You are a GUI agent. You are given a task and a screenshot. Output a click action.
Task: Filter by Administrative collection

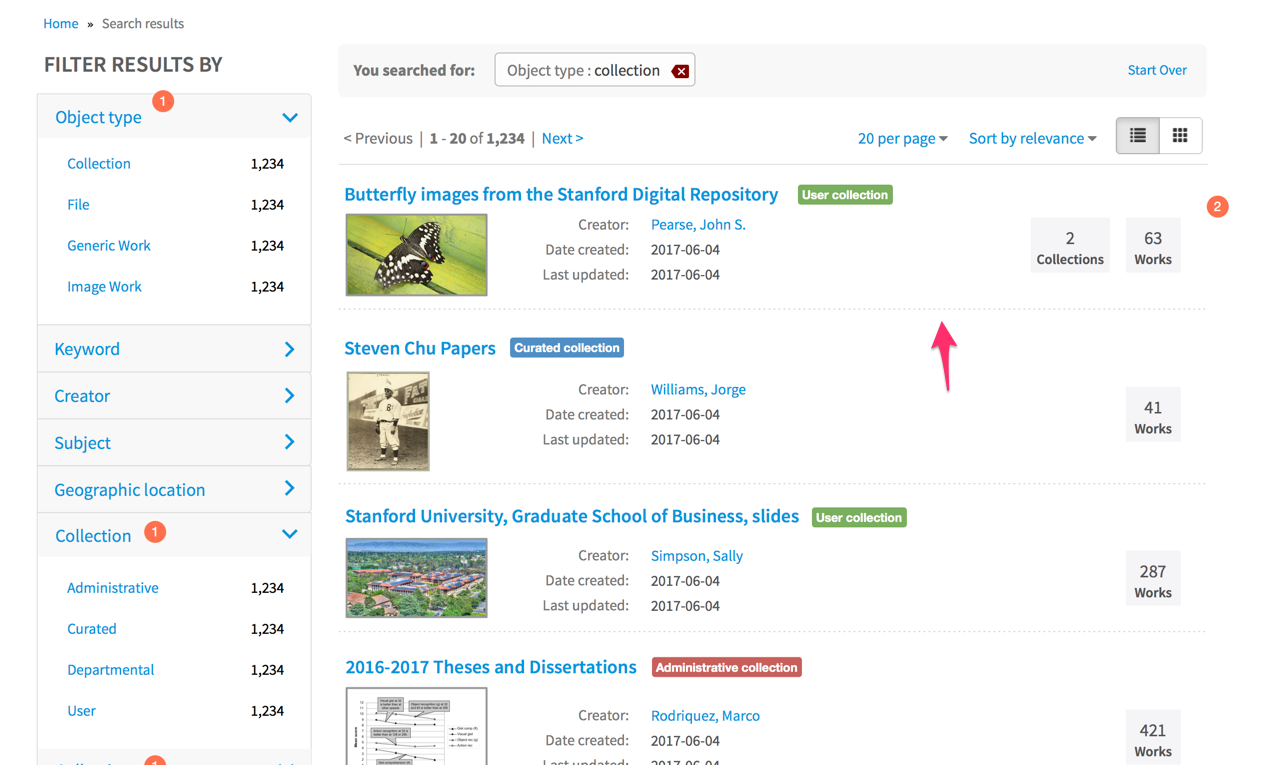pyautogui.click(x=113, y=588)
